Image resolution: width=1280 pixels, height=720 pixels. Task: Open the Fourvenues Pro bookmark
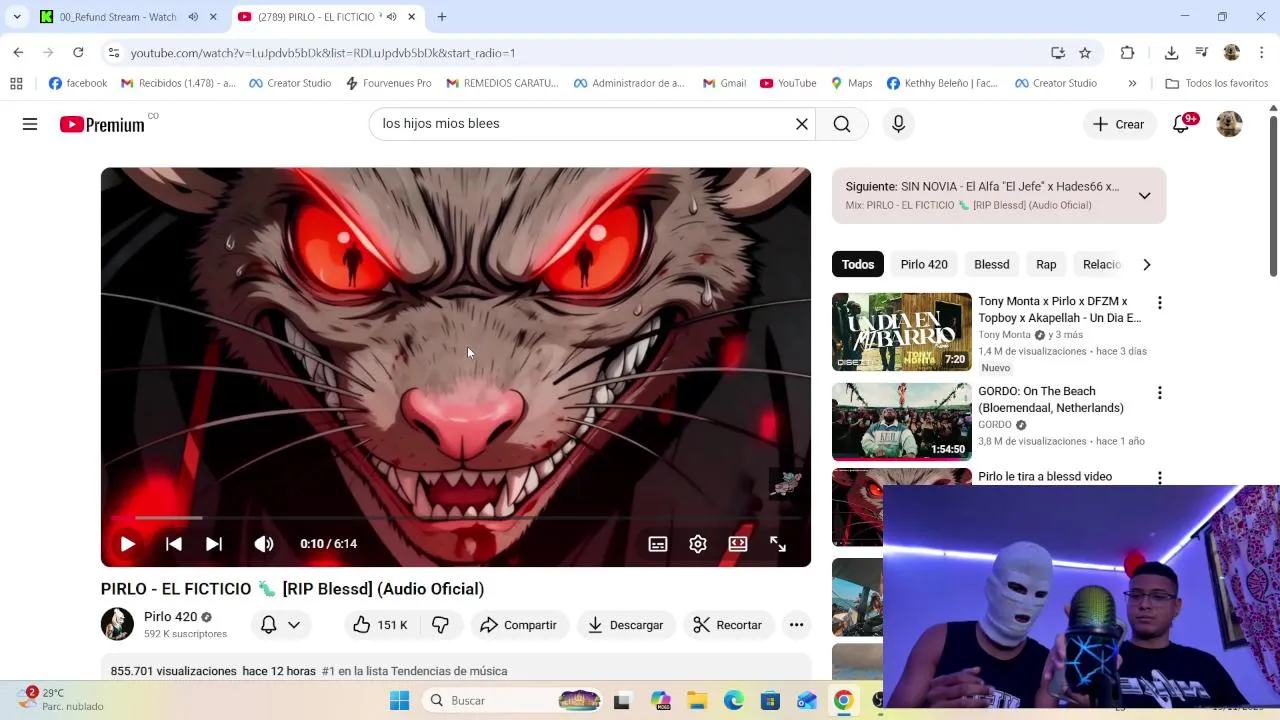click(388, 83)
